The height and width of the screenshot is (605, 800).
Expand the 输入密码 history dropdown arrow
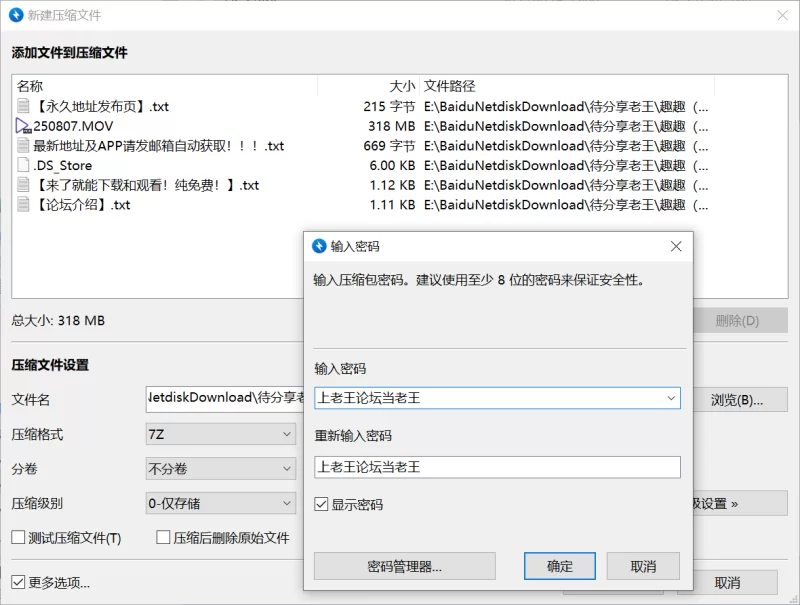pyautogui.click(x=670, y=398)
